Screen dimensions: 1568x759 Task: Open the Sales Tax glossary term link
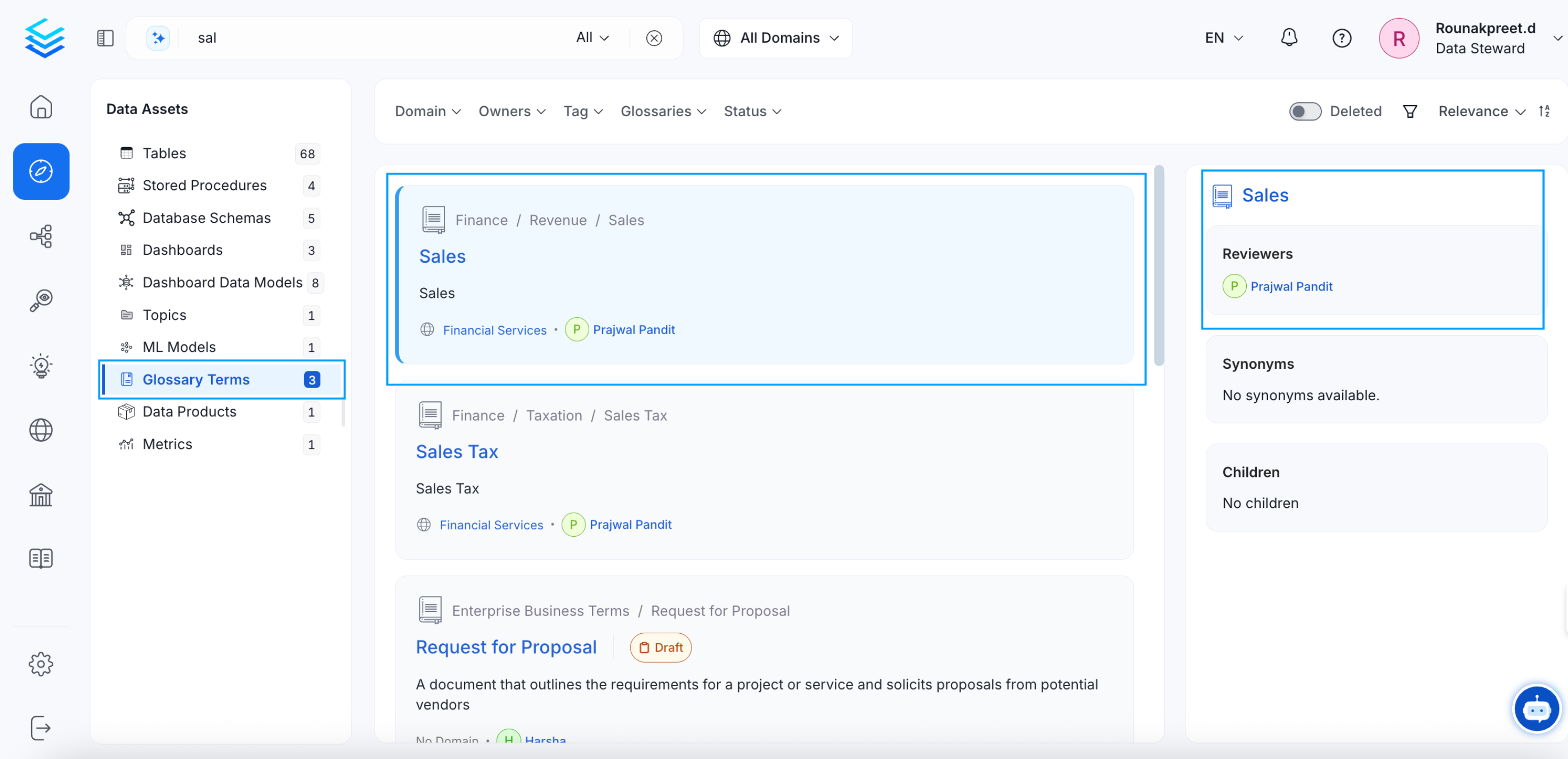pyautogui.click(x=457, y=451)
